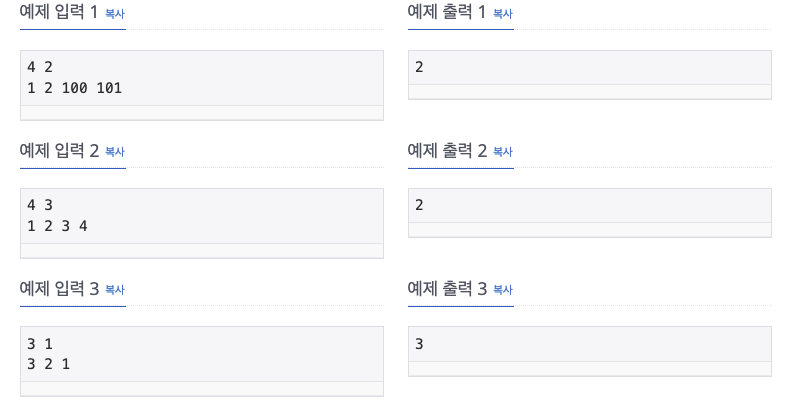This screenshot has width=791, height=401.
Task: Click the '1 2 100 101' line
Action: pyautogui.click(x=74, y=88)
